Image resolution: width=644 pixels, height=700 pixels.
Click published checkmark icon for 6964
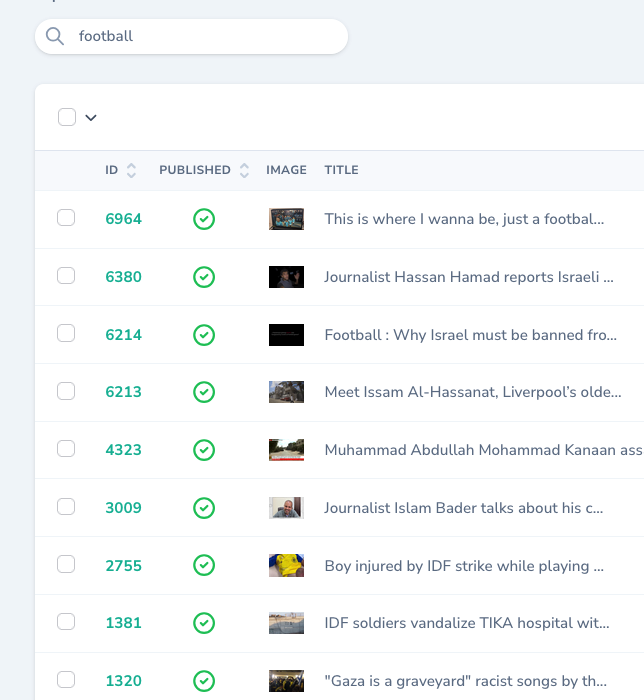[x=204, y=219]
